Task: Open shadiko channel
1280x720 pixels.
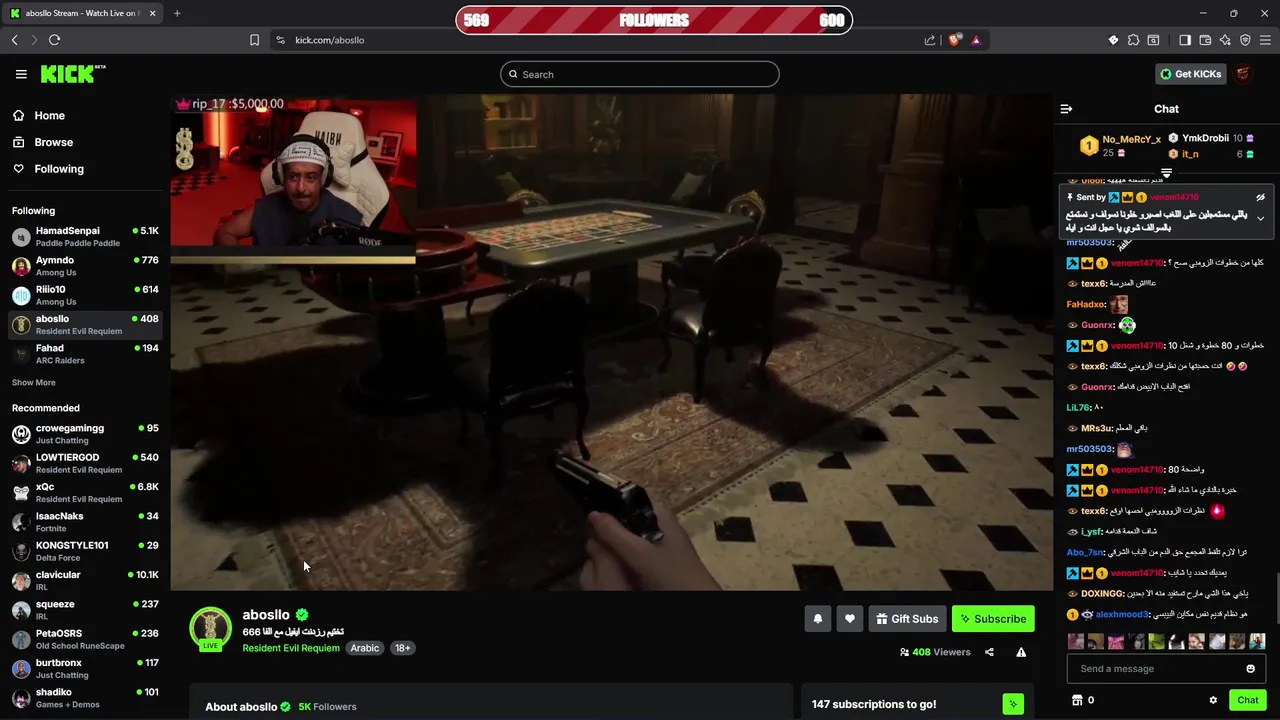Action: coord(85,697)
